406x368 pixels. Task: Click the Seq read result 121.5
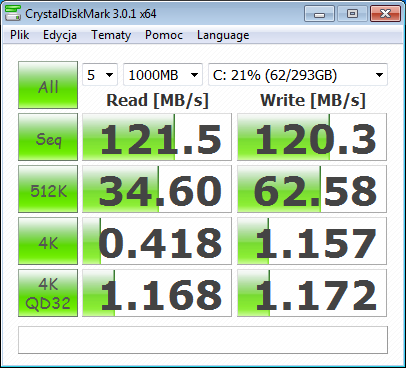pos(157,137)
